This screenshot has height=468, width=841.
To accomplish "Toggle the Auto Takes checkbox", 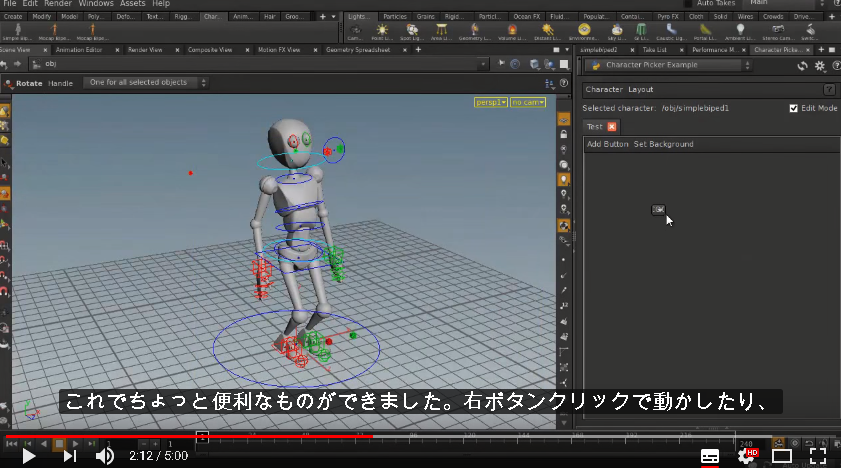I will pos(688,4).
